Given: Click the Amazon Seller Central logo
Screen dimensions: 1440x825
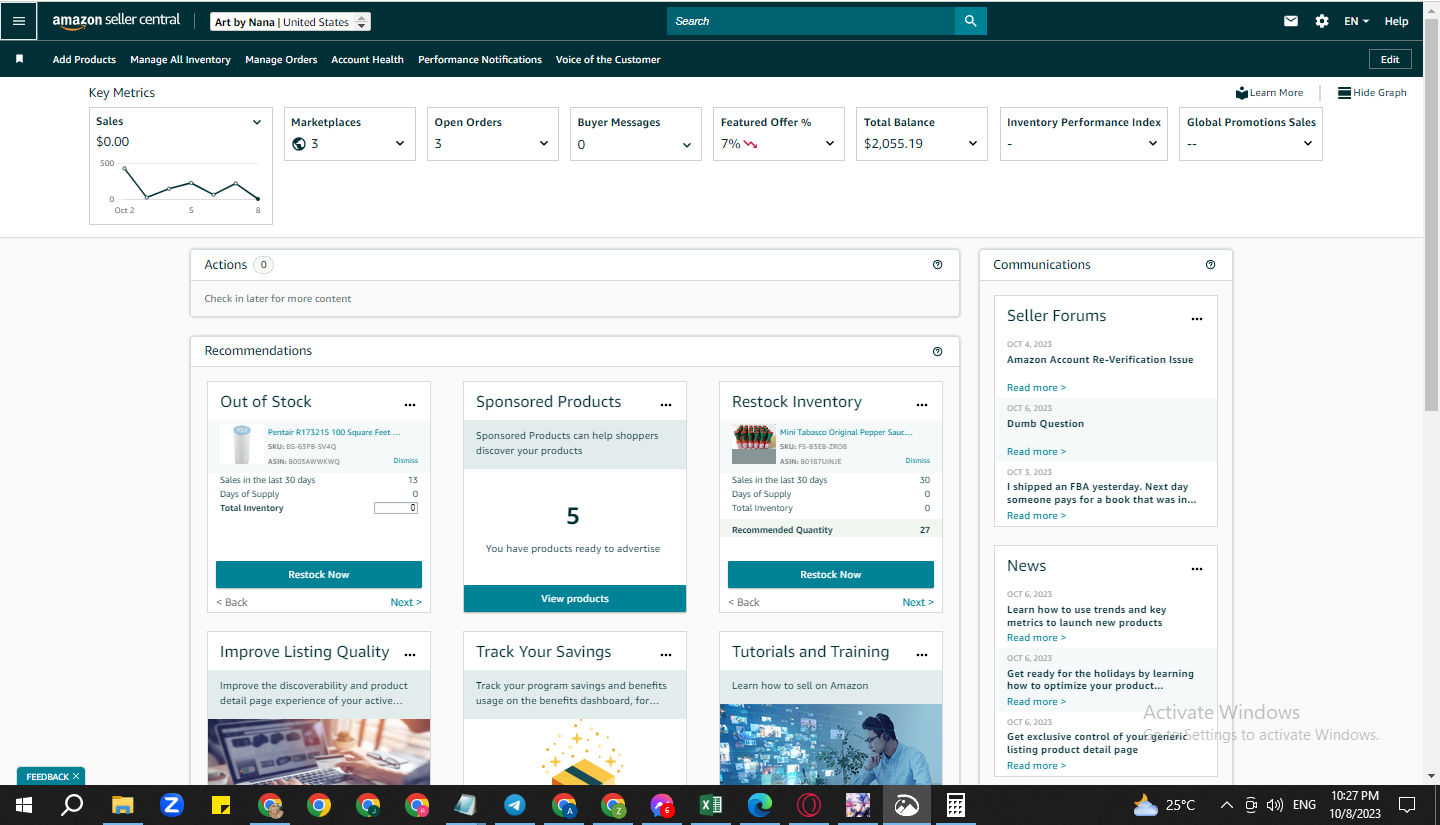Looking at the screenshot, I should click(116, 21).
